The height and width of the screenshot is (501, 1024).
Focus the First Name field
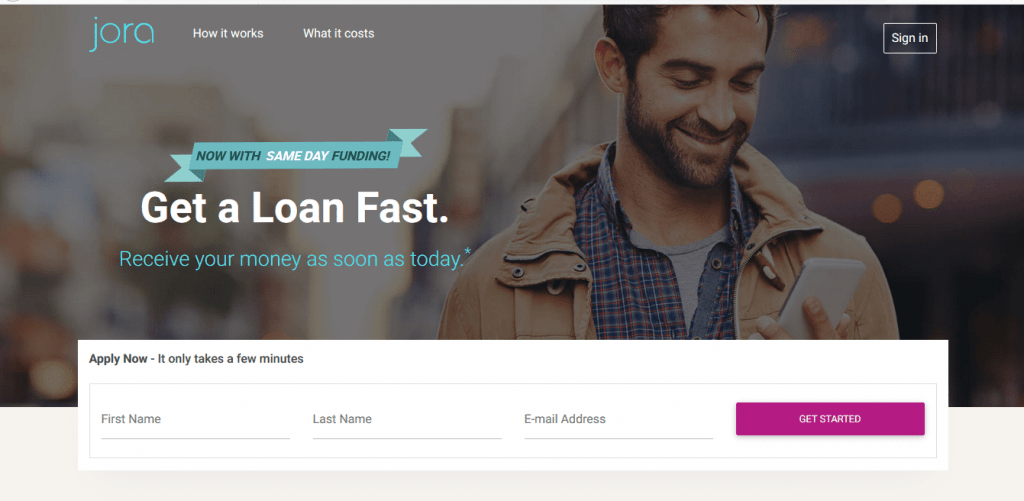tap(195, 420)
